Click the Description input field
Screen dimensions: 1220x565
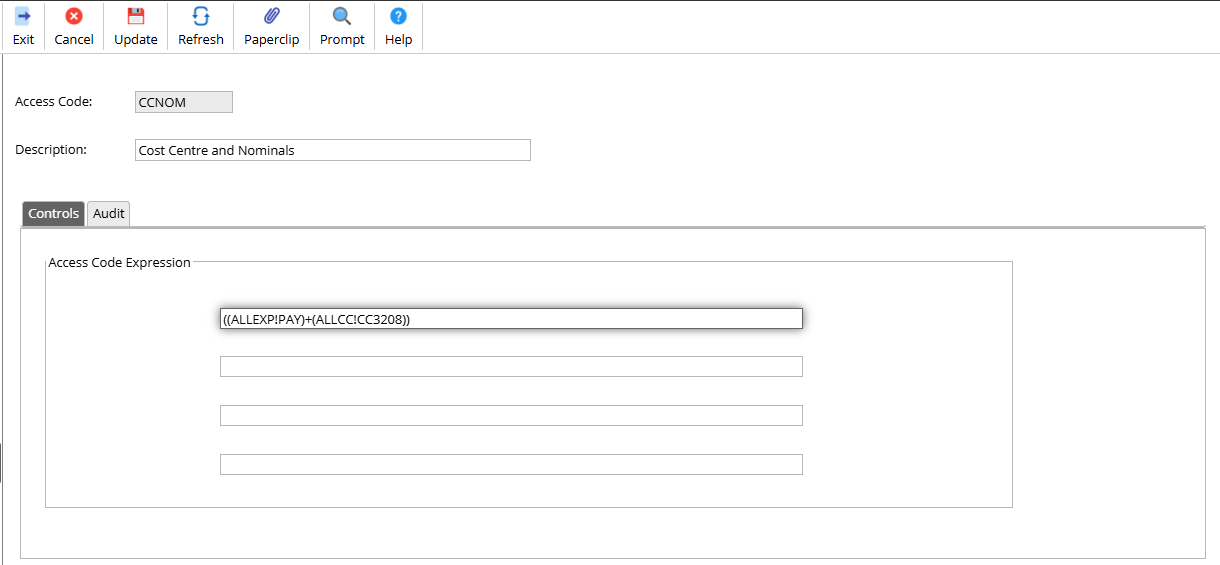pos(333,150)
